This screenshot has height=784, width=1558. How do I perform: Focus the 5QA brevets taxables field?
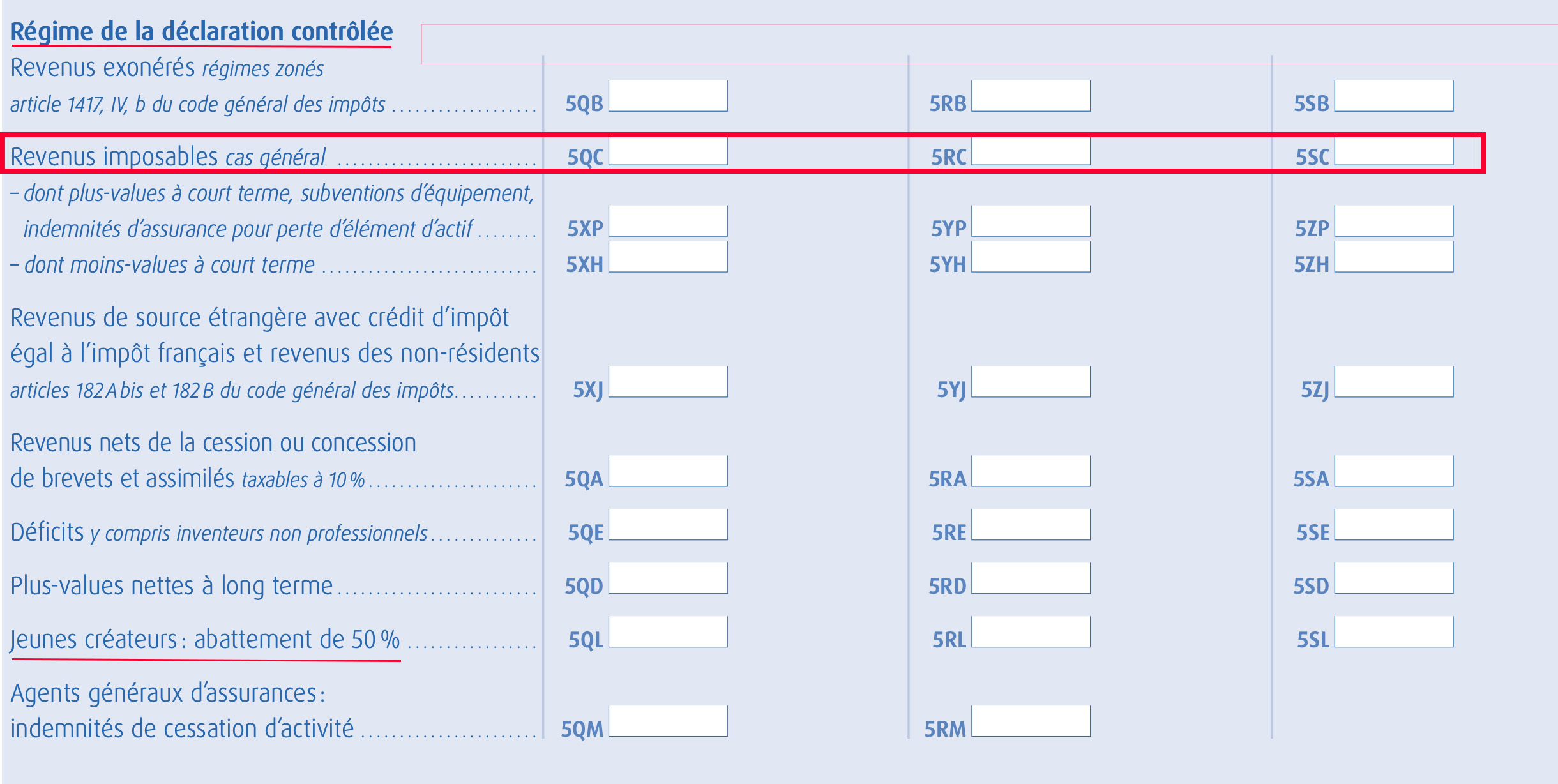(668, 471)
